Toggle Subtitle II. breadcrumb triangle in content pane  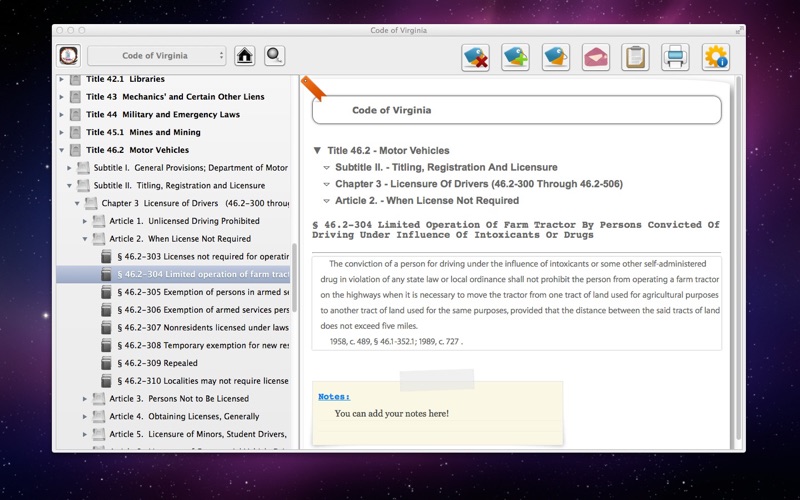tap(327, 168)
